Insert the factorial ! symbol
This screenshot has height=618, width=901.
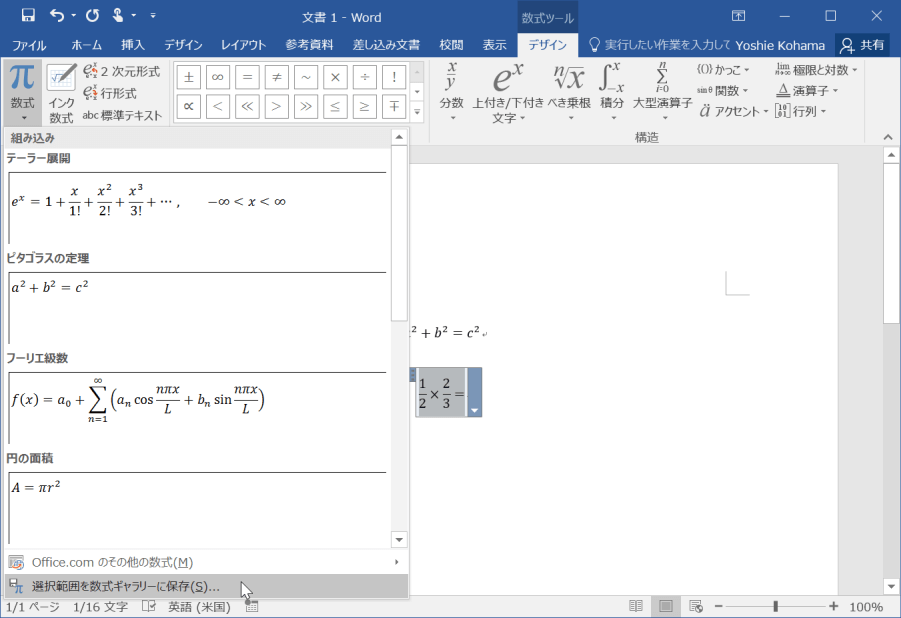pyautogui.click(x=394, y=77)
